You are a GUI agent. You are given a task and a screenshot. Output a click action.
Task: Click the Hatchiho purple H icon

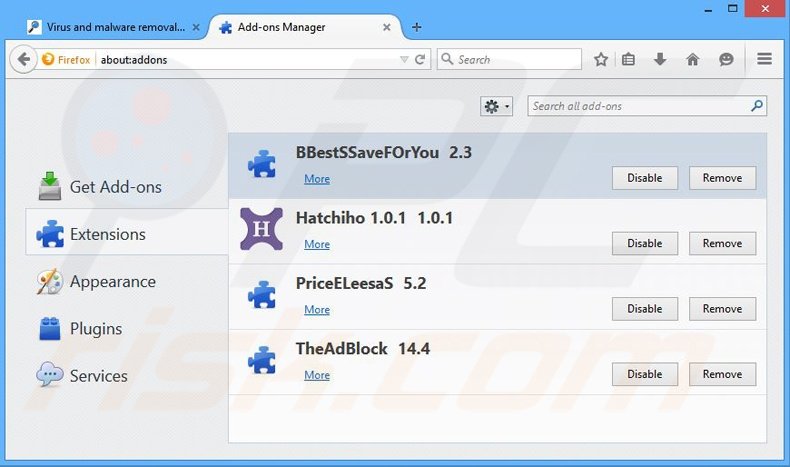(x=261, y=229)
